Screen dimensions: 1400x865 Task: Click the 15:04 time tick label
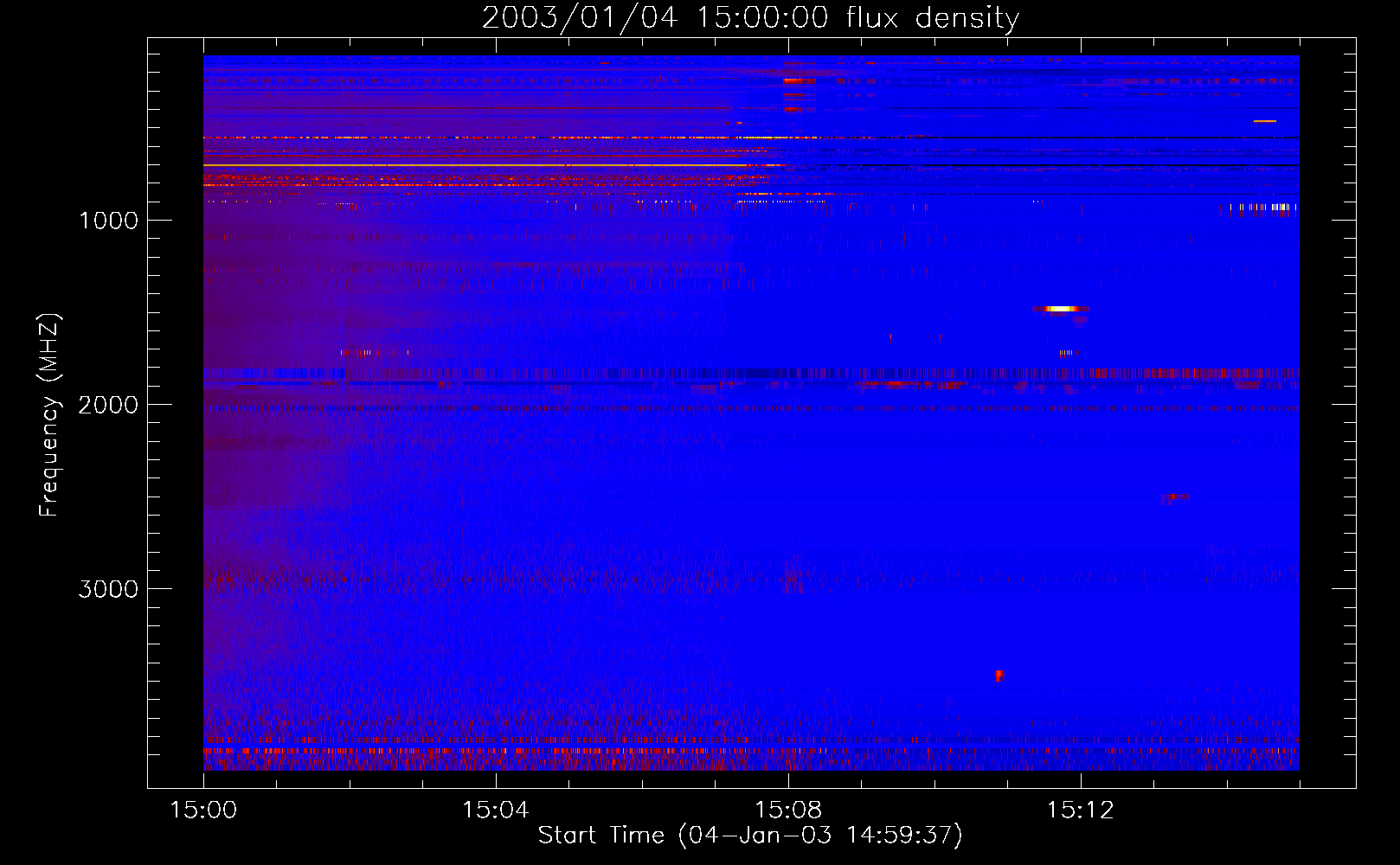coord(495,810)
